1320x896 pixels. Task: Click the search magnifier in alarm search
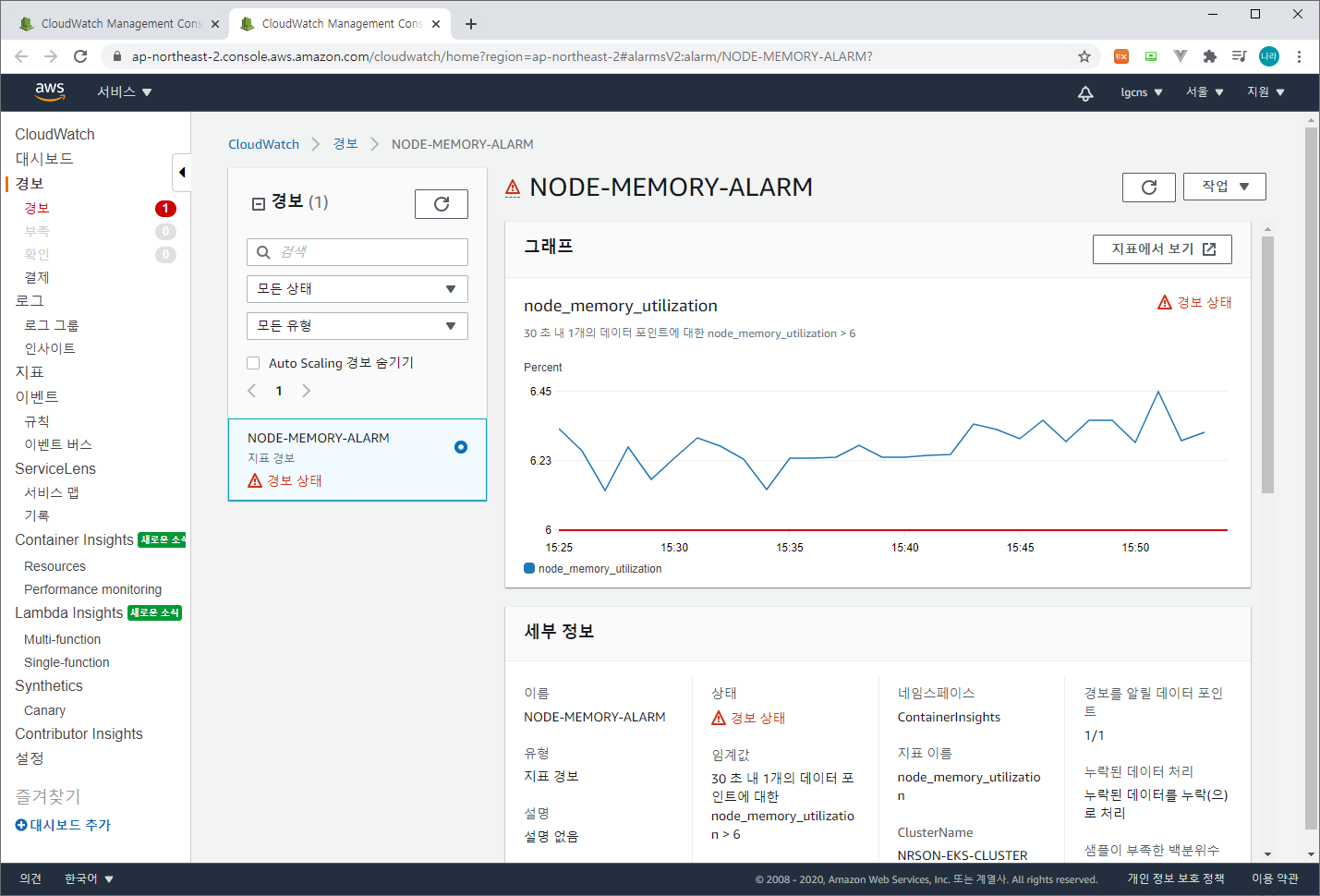point(263,252)
